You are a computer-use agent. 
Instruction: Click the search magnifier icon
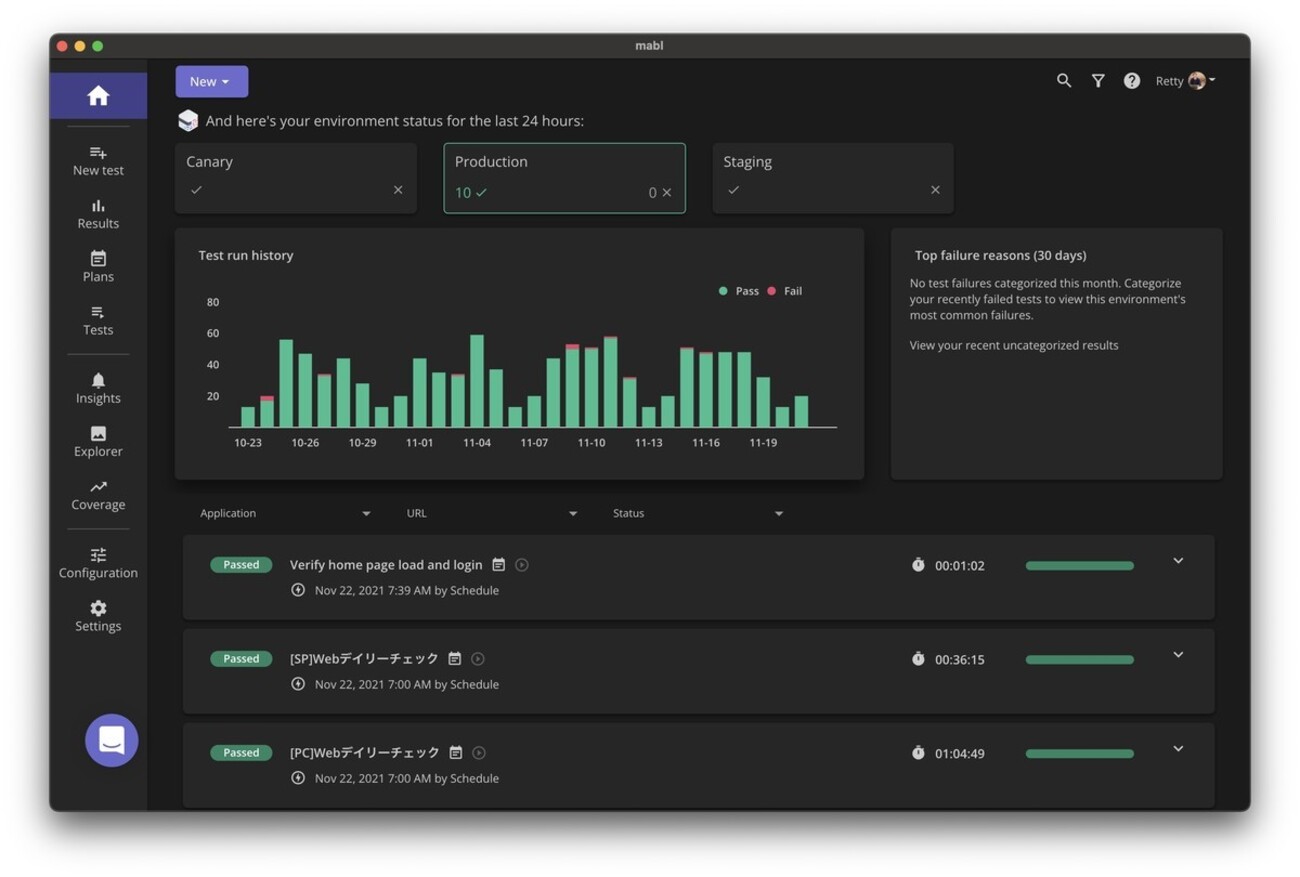pyautogui.click(x=1064, y=81)
